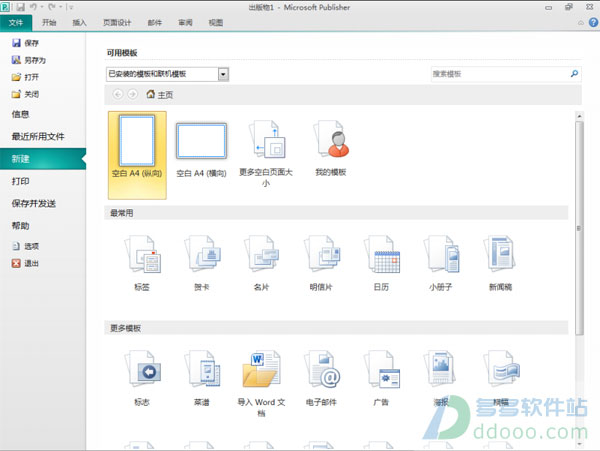
Task: Open the 标志 template category
Action: 142,378
